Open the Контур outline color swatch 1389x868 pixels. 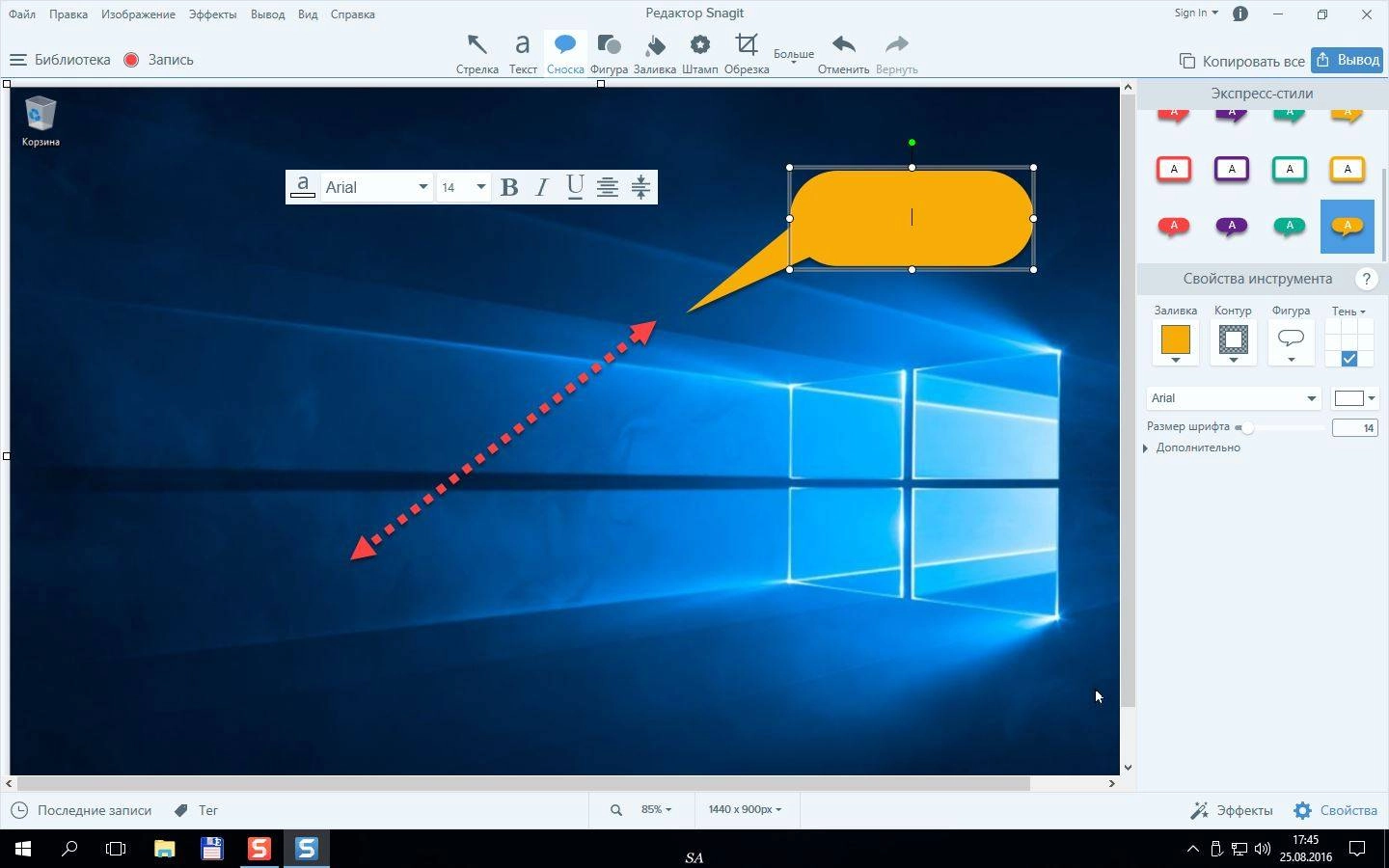pyautogui.click(x=1233, y=342)
